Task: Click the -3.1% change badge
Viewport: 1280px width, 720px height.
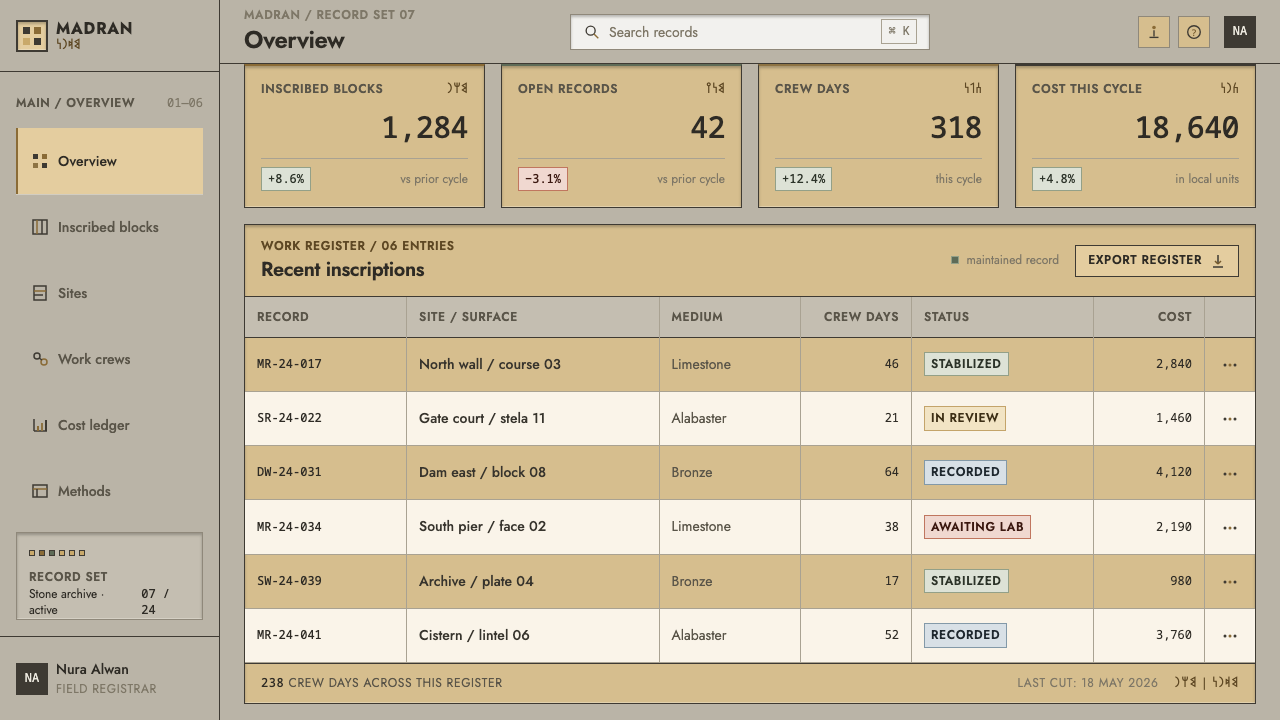Action: click(x=543, y=179)
